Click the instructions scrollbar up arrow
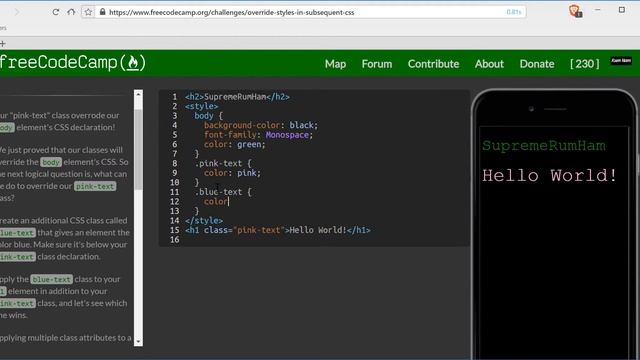Image resolution: width=640 pixels, height=360 pixels. pyautogui.click(x=138, y=95)
